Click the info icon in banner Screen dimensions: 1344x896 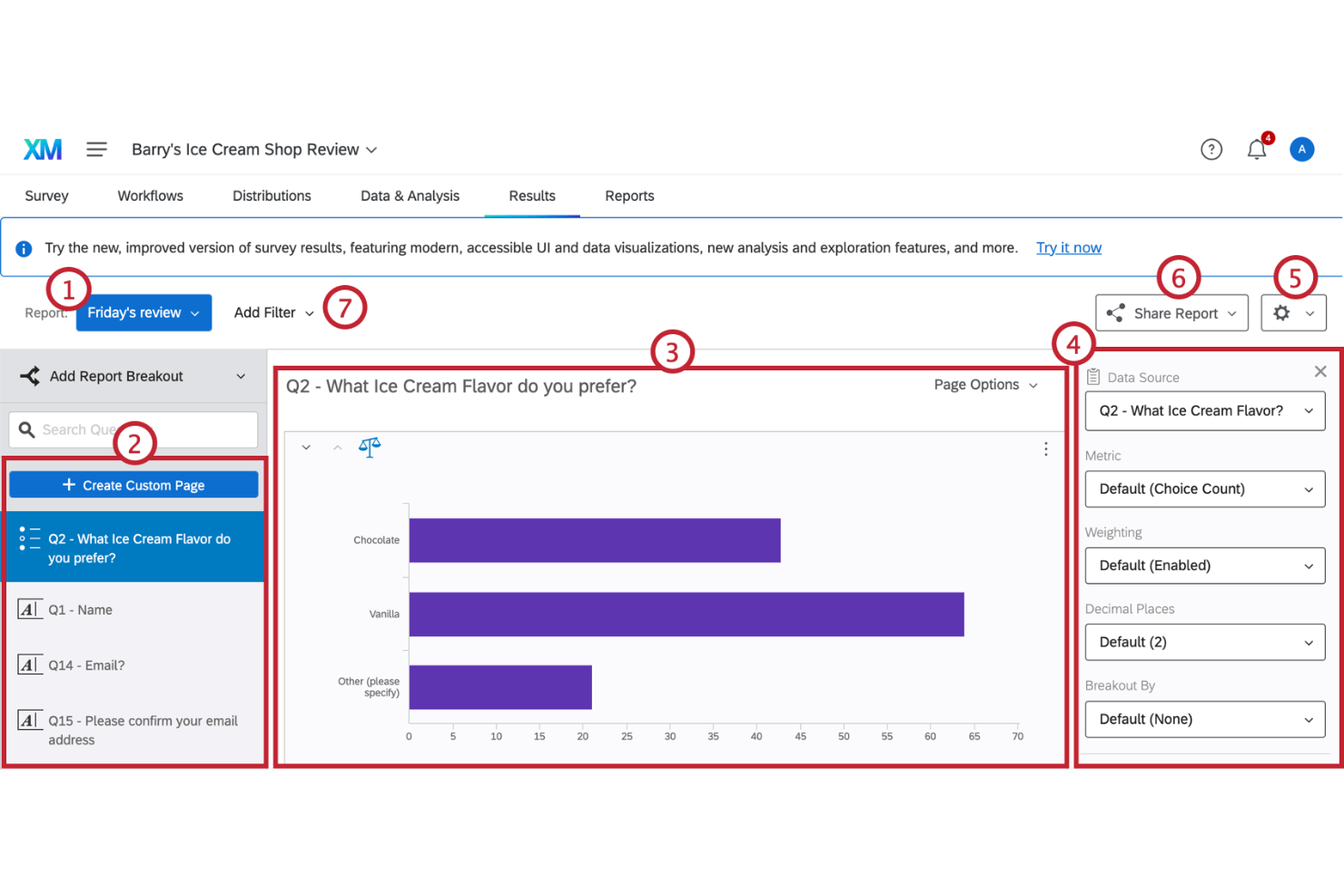(25, 249)
